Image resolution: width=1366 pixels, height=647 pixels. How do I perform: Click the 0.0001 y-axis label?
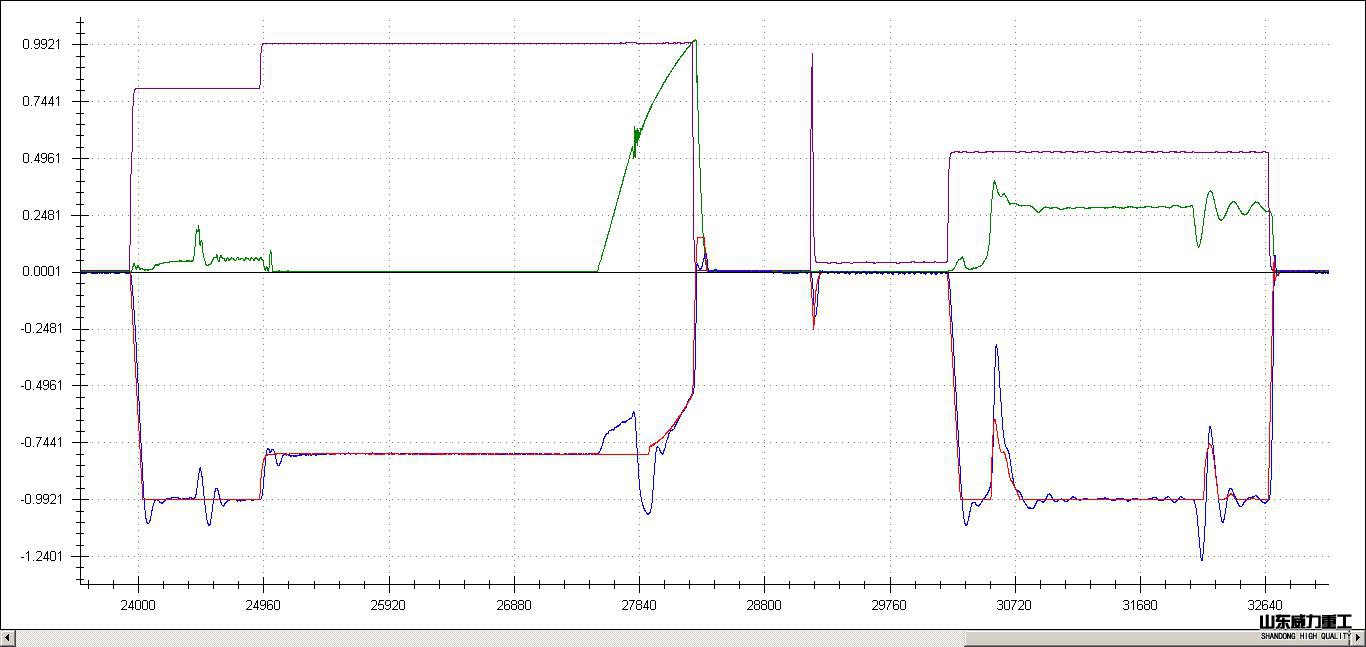(42, 272)
